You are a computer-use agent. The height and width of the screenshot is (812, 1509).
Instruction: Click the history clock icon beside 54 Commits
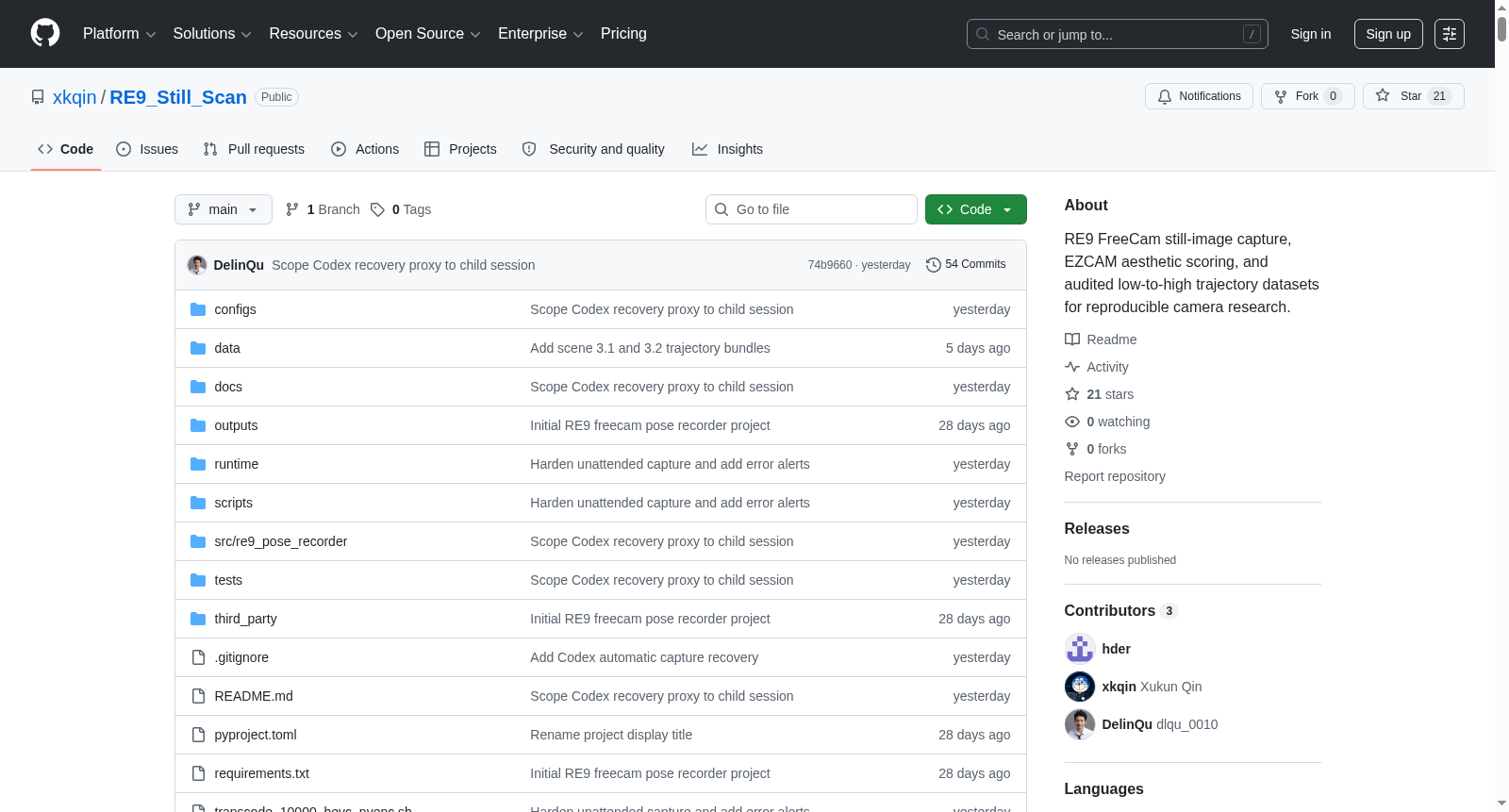[x=934, y=265]
